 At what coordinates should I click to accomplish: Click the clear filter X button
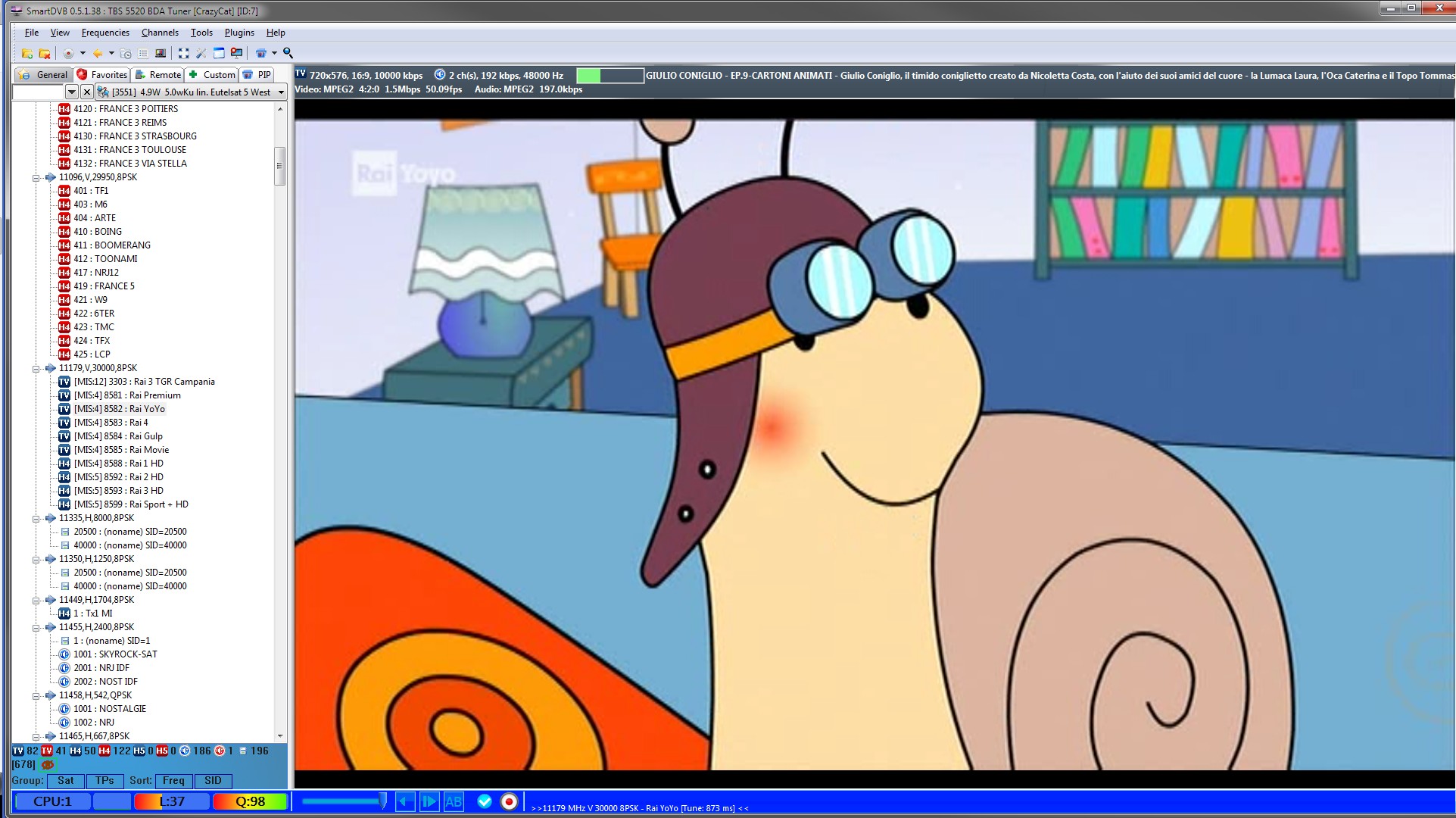(87, 92)
